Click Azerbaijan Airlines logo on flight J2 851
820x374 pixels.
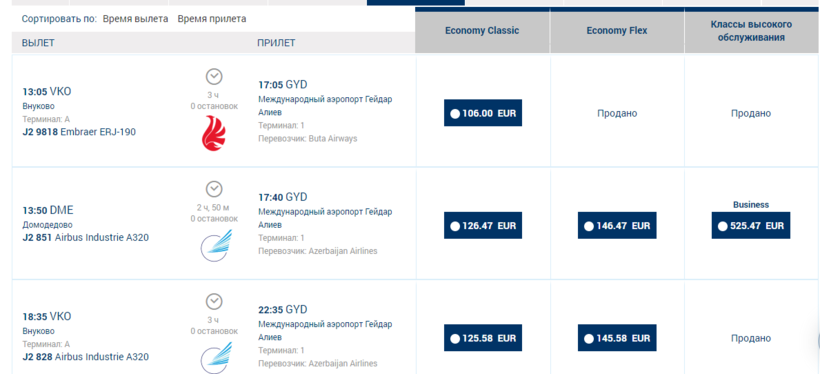tap(217, 246)
